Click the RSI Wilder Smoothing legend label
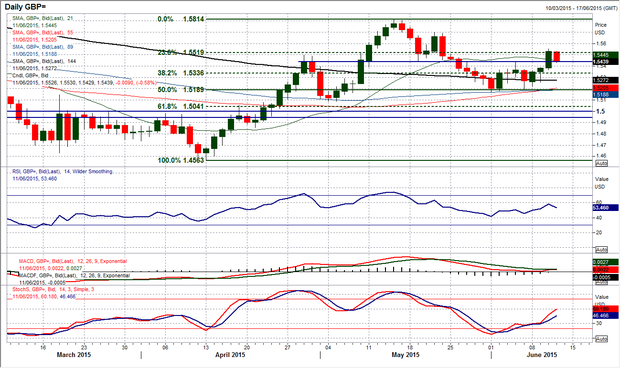This screenshot has width=620, height=368. (62, 172)
